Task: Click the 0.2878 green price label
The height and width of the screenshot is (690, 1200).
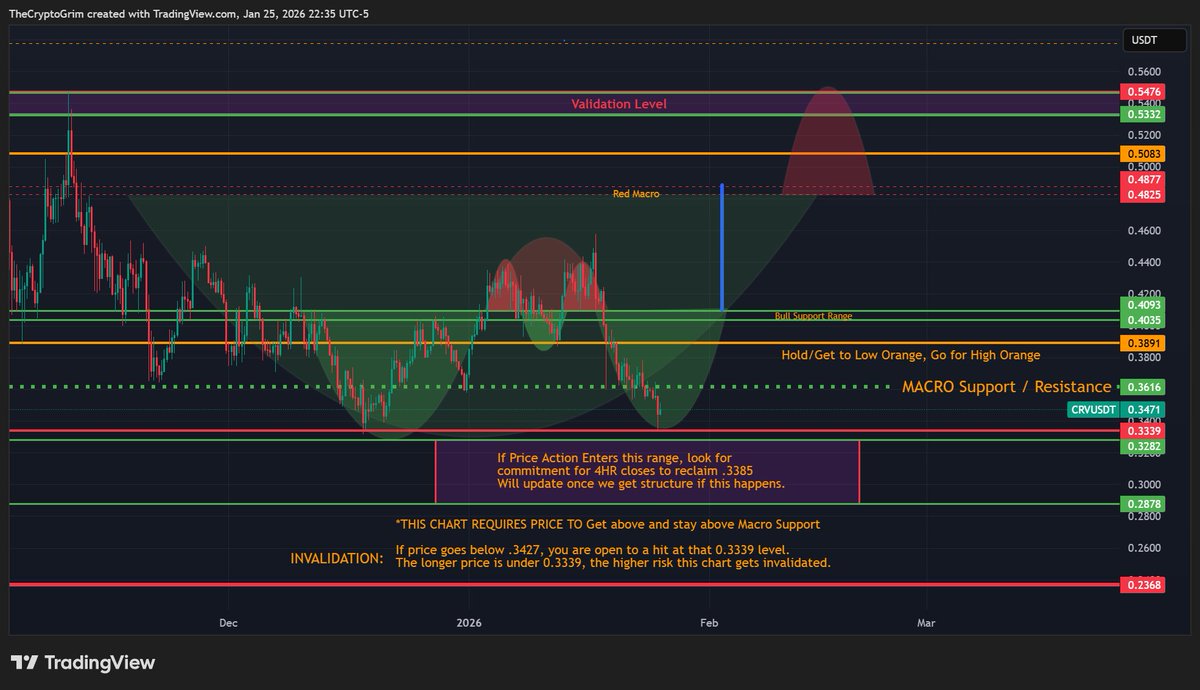Action: click(1144, 504)
